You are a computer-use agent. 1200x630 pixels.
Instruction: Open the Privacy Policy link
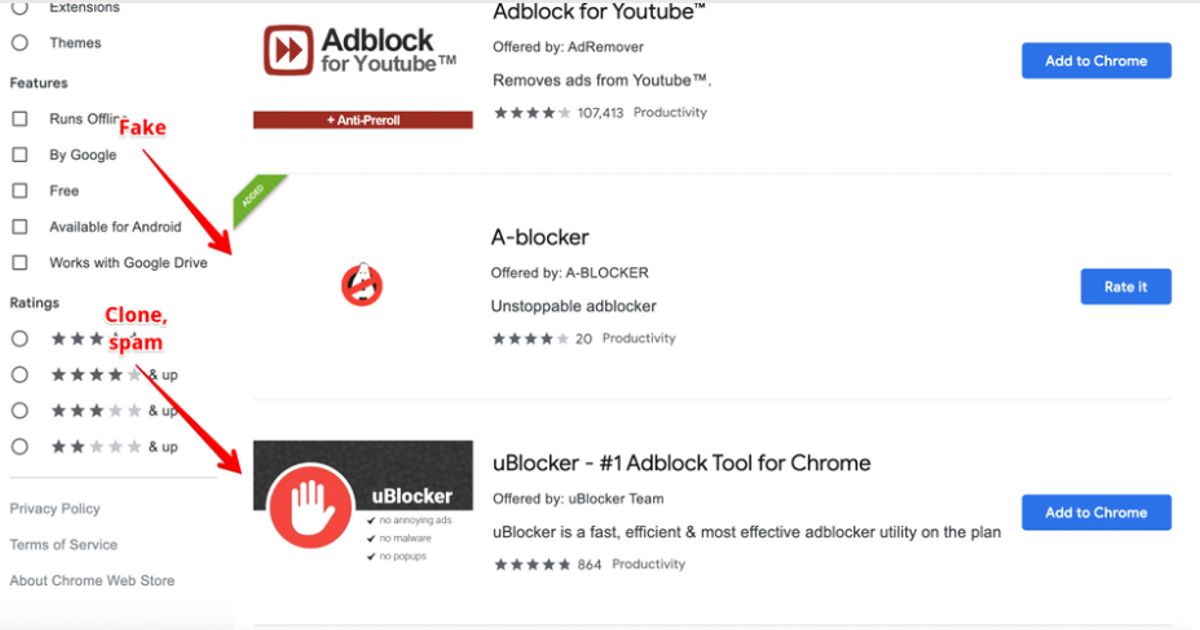point(55,509)
